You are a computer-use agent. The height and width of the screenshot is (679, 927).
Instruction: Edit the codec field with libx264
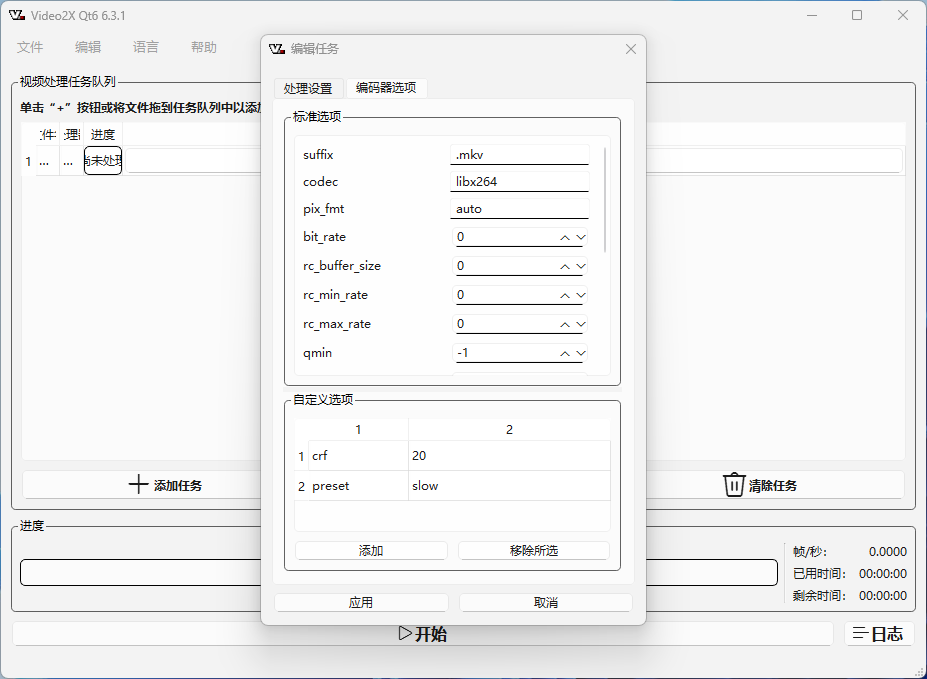point(520,181)
